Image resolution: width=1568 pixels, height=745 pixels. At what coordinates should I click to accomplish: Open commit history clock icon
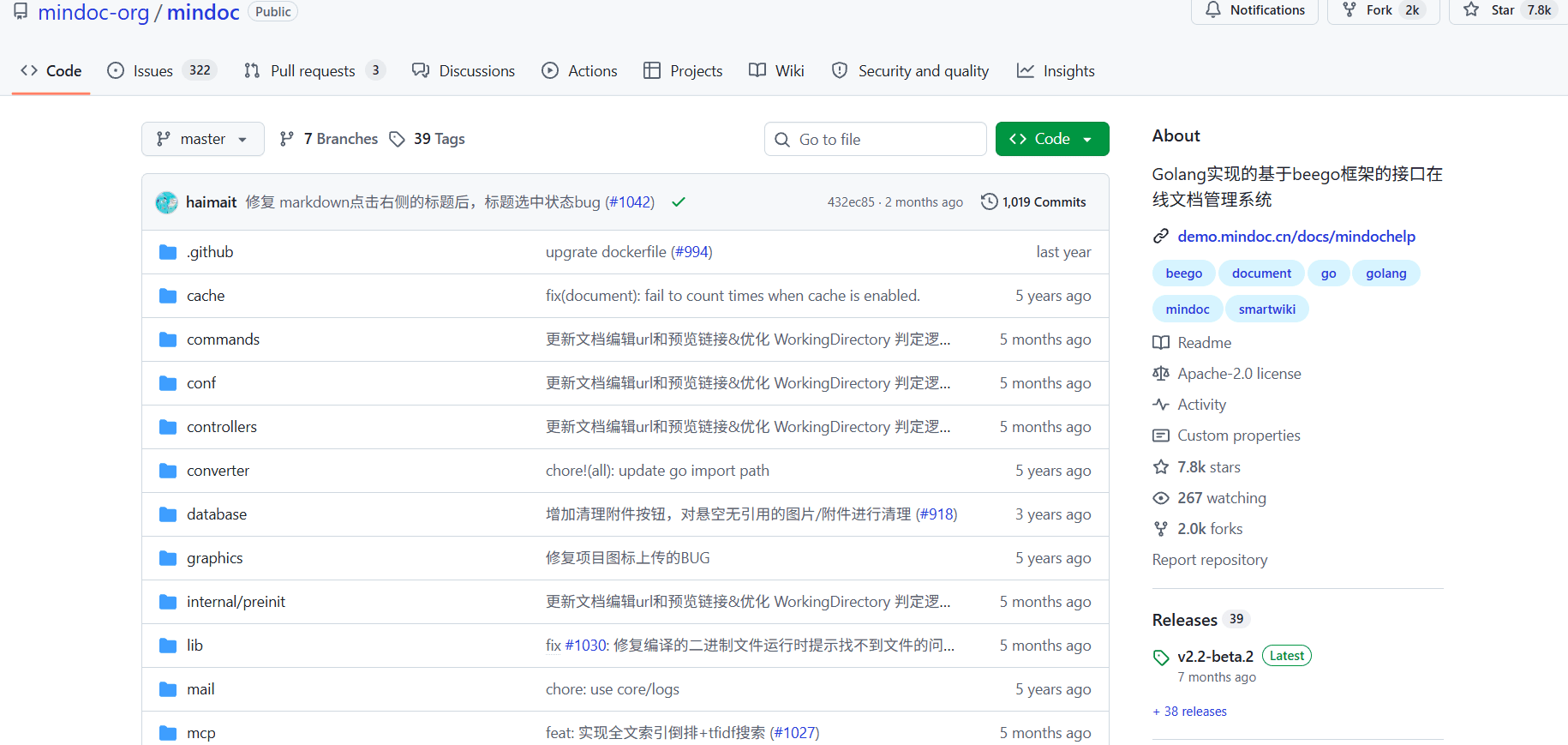click(x=990, y=201)
